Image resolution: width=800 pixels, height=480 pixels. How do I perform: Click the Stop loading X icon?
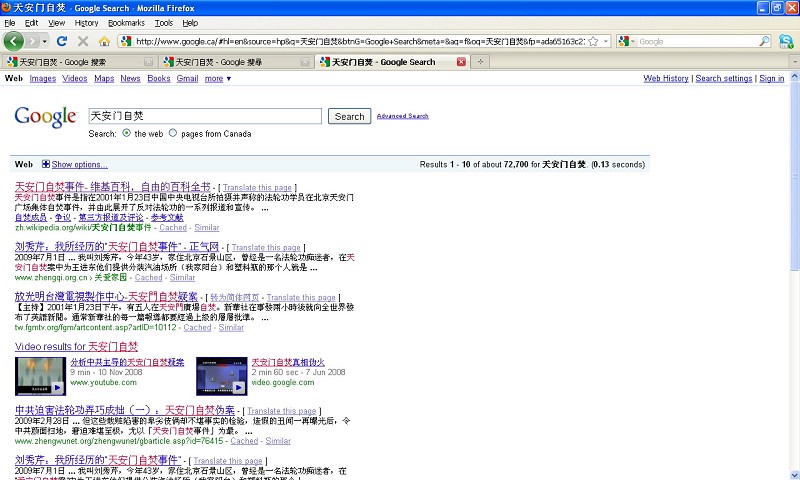(83, 41)
